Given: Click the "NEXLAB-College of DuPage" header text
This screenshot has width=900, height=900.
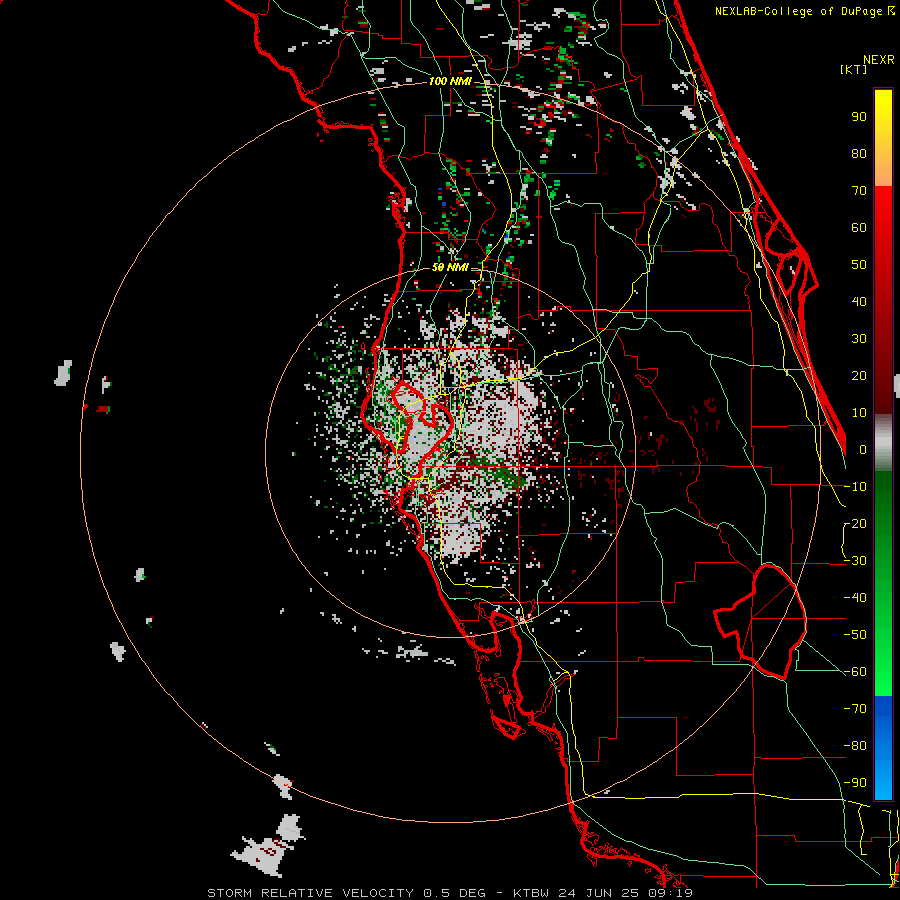Looking at the screenshot, I should tap(798, 11).
